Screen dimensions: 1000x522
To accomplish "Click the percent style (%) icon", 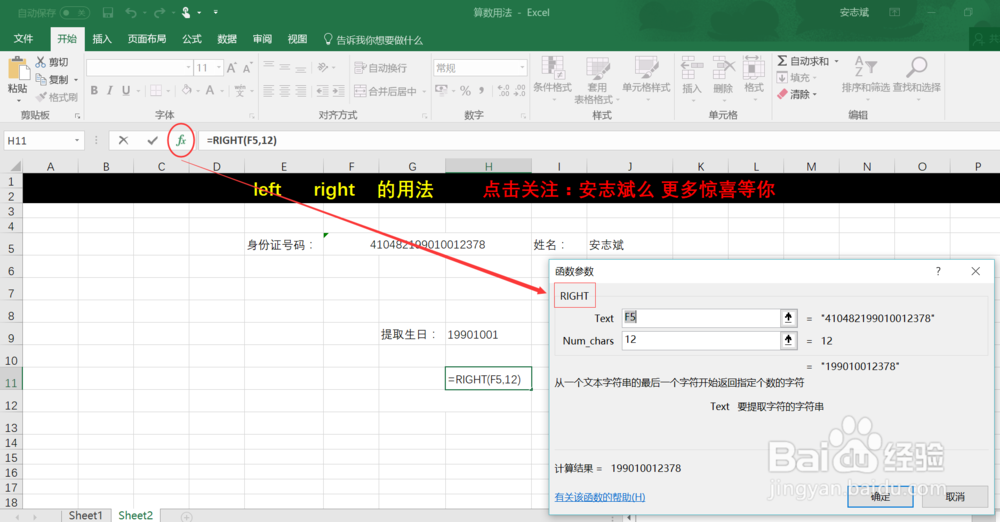I will [x=466, y=91].
